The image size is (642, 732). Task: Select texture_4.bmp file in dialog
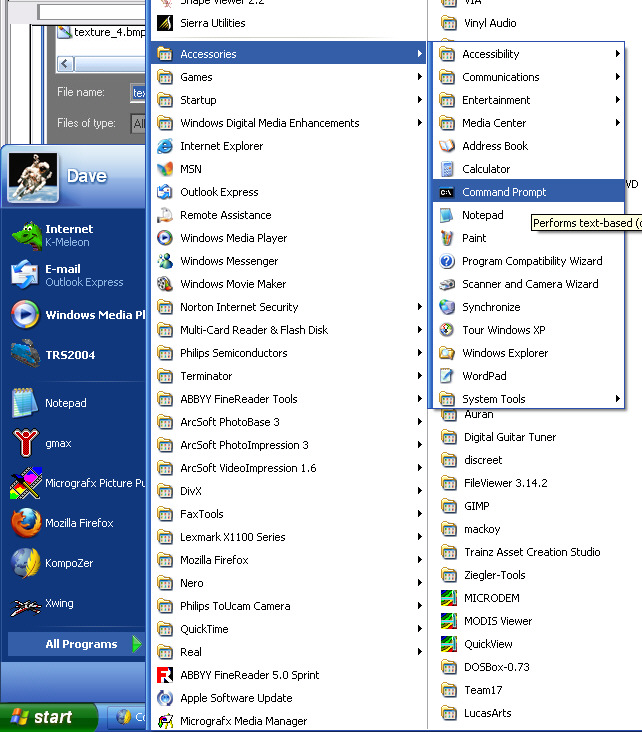(x=102, y=32)
